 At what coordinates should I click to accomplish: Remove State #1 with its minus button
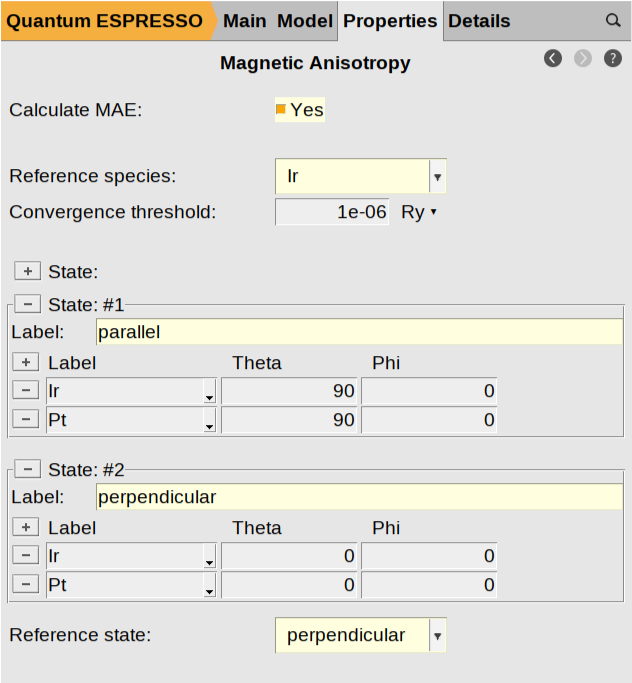[27, 305]
